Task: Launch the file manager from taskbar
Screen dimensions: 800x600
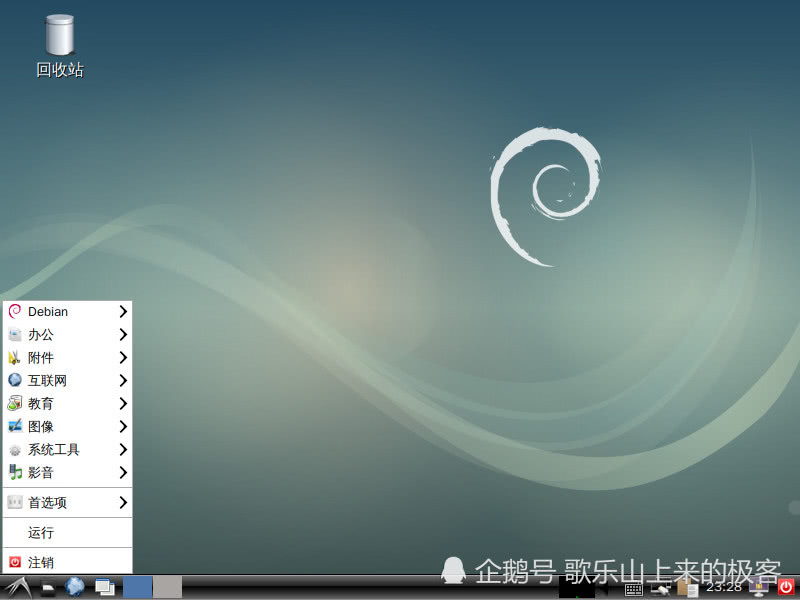Action: pyautogui.click(x=48, y=588)
